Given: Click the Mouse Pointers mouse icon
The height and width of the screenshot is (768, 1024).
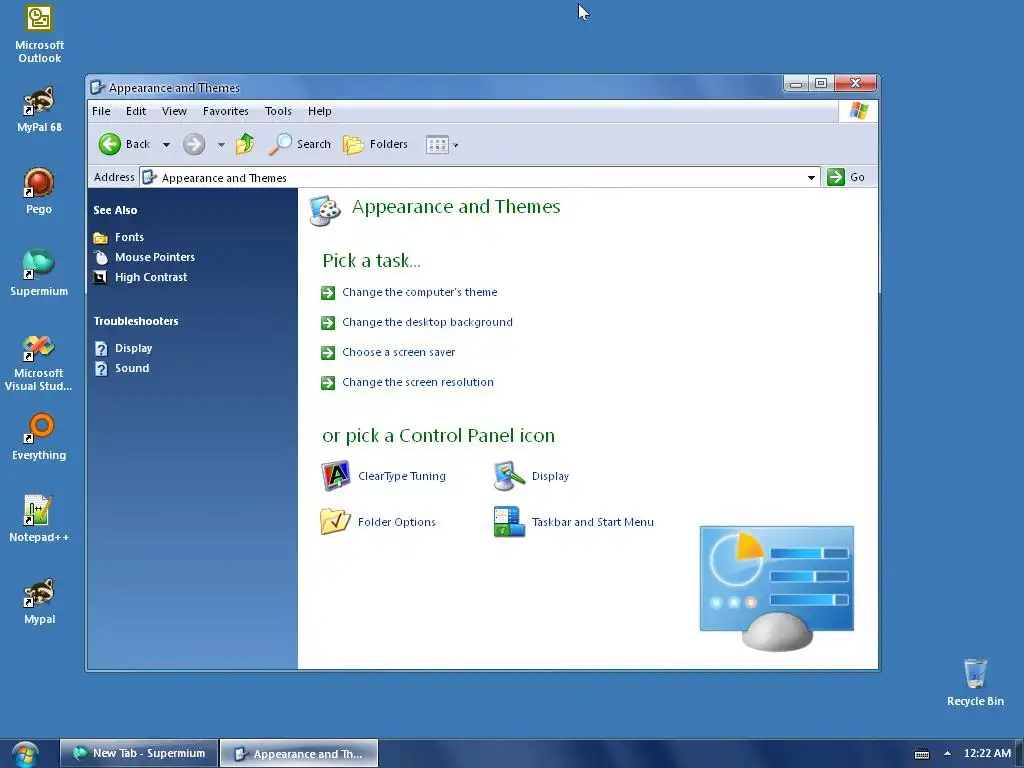Looking at the screenshot, I should 101,257.
